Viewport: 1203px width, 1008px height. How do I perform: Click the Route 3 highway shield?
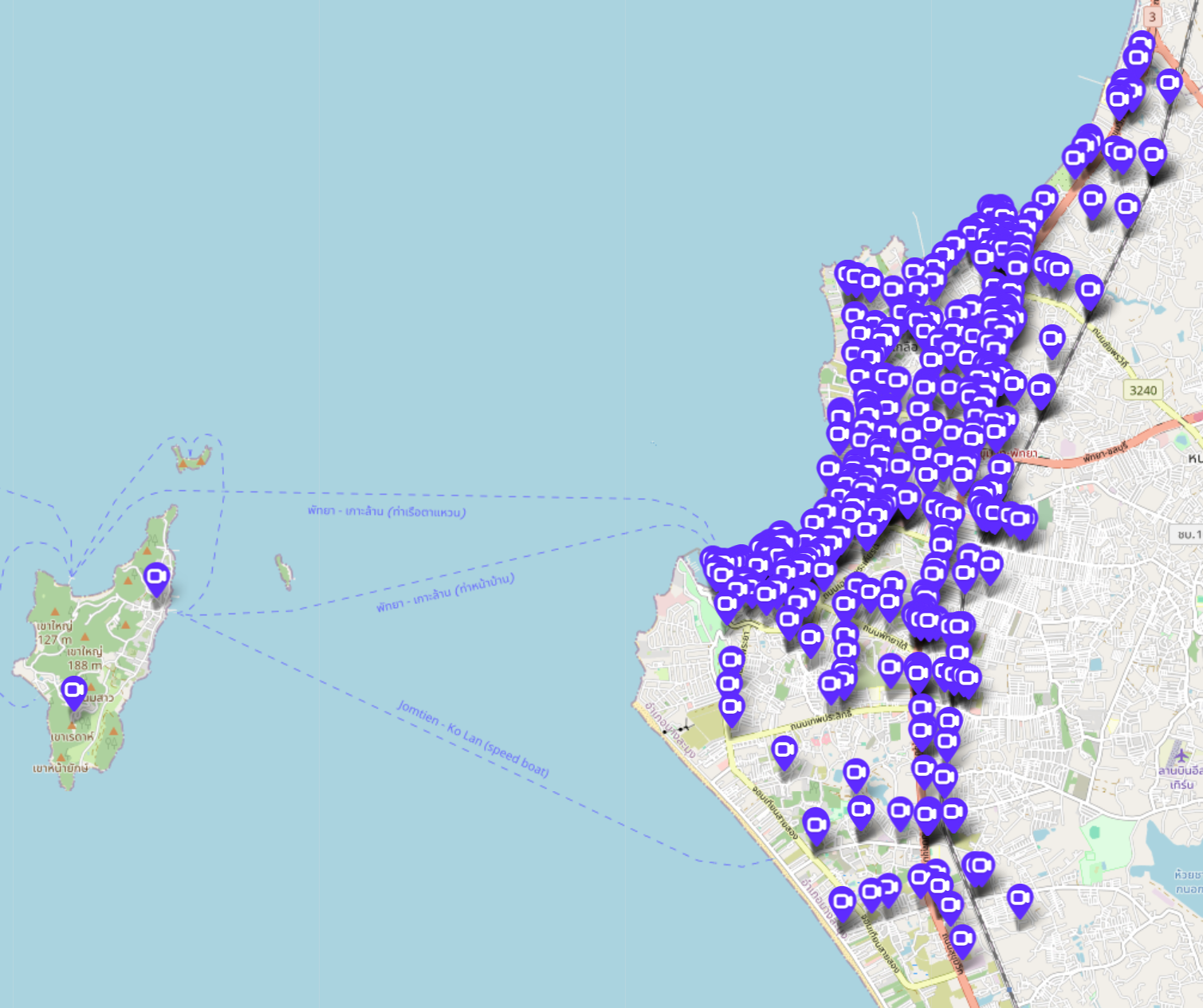point(1152,17)
